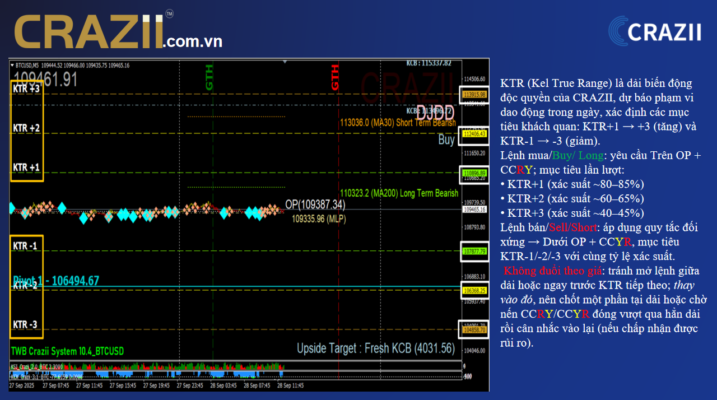Click the 109335.96 (MLP) label

pyautogui.click(x=319, y=219)
